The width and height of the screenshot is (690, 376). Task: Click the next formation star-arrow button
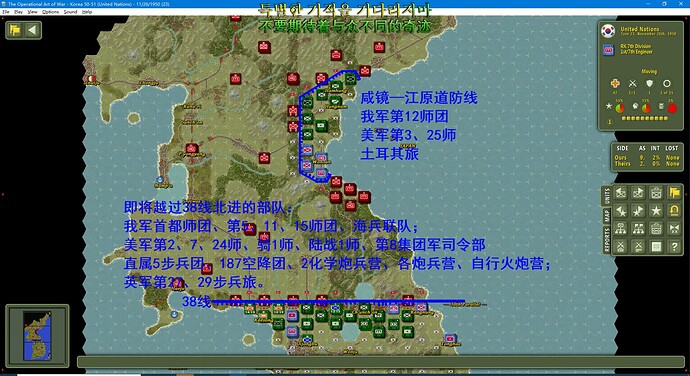(638, 211)
